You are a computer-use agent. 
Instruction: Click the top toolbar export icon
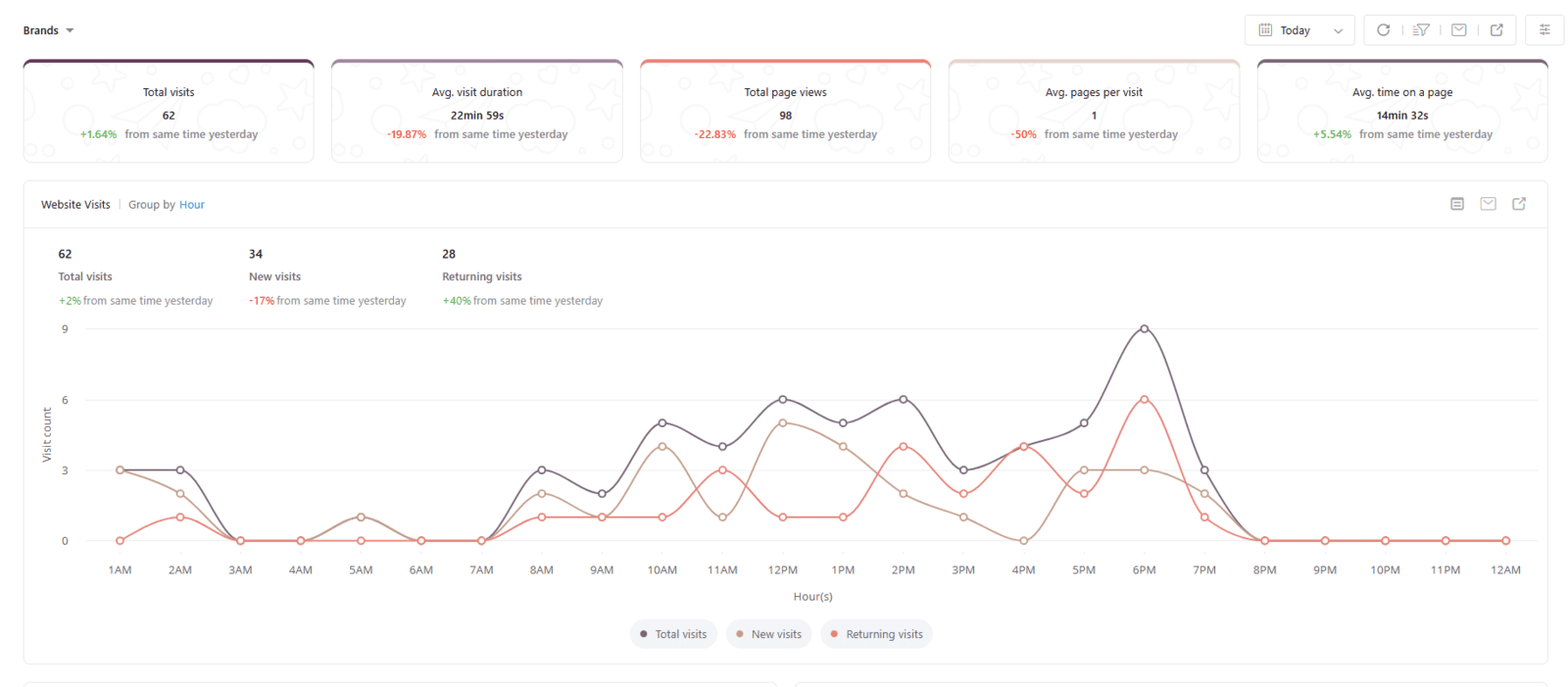[1496, 30]
